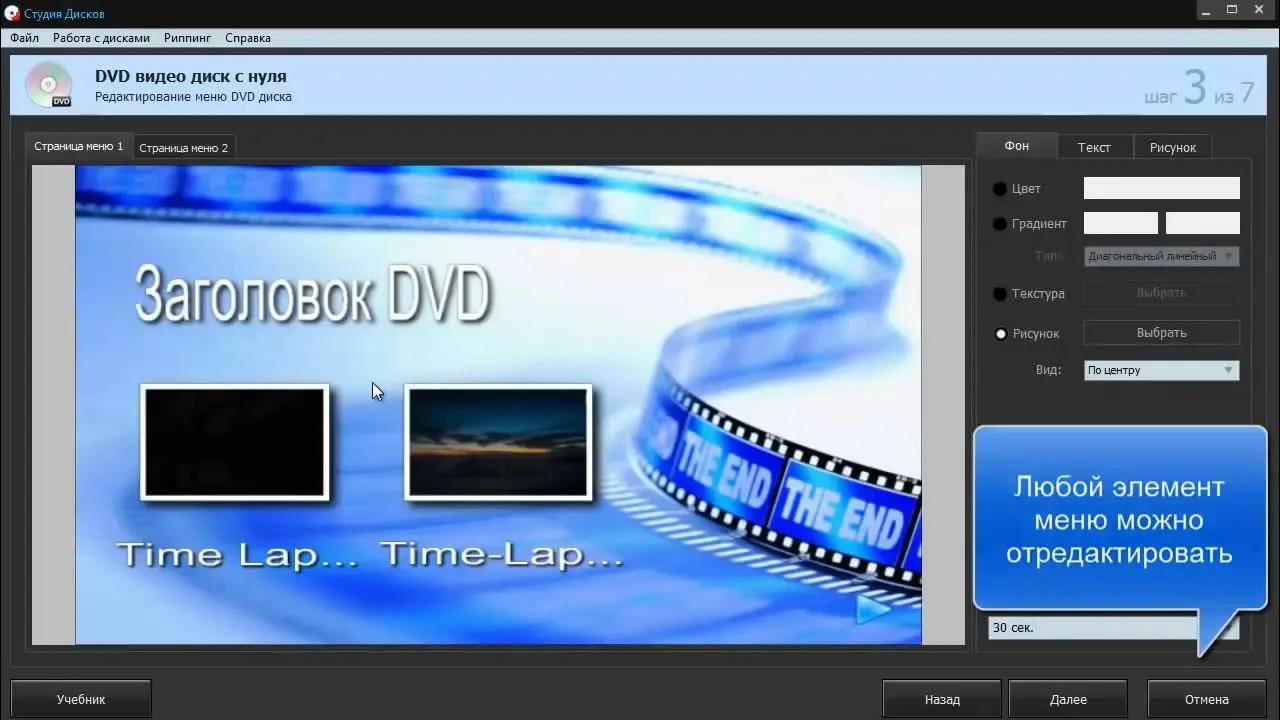The height and width of the screenshot is (720, 1280).
Task: Select the black first video thumbnail
Action: (235, 442)
